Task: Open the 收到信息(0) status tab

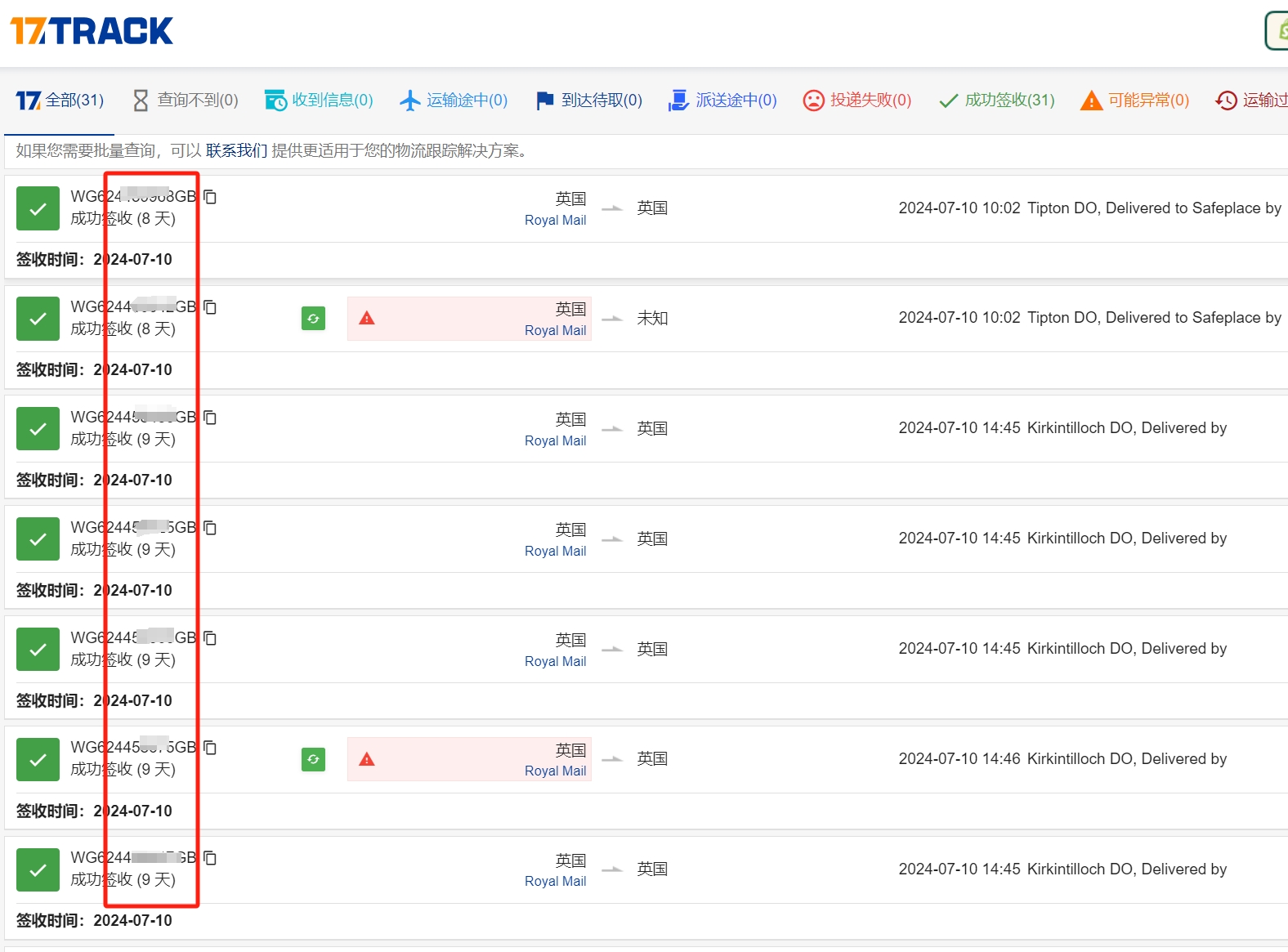Action: coord(319,101)
